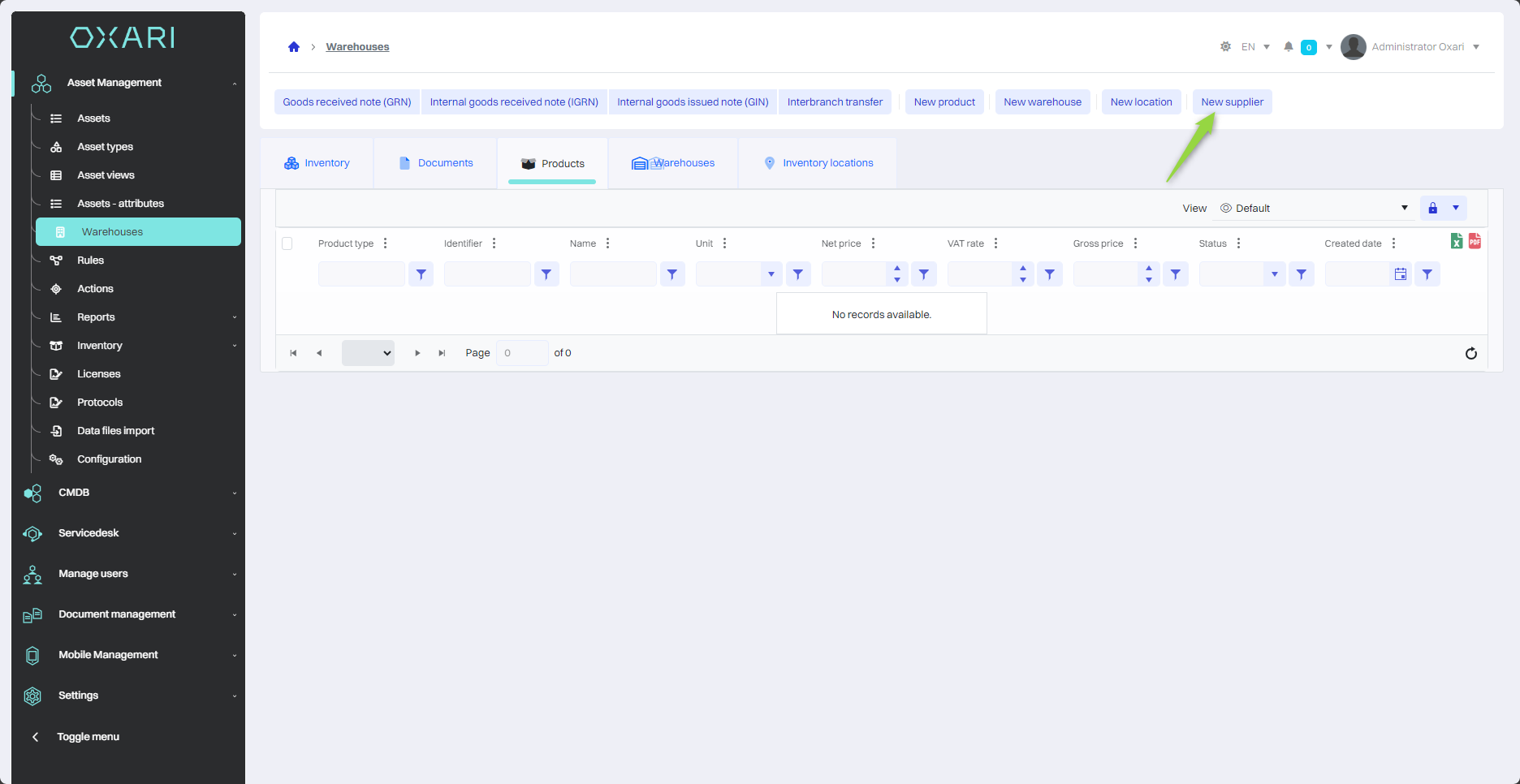
Task: Toggle the select-all rows checkbox
Action: [287, 243]
